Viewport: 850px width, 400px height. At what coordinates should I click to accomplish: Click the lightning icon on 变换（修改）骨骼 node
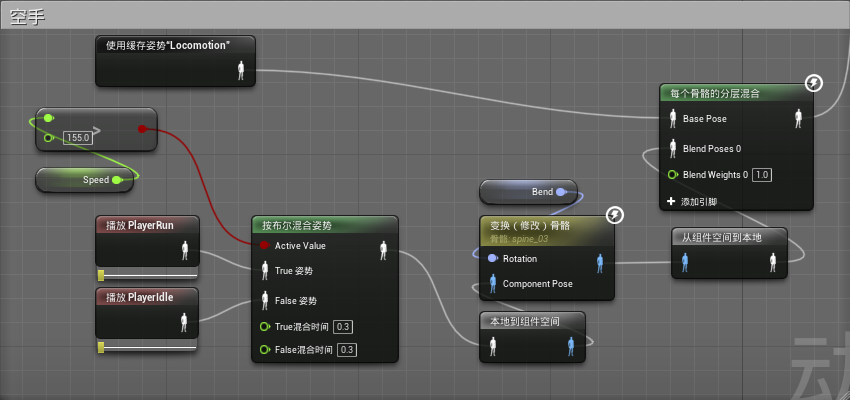click(x=616, y=215)
